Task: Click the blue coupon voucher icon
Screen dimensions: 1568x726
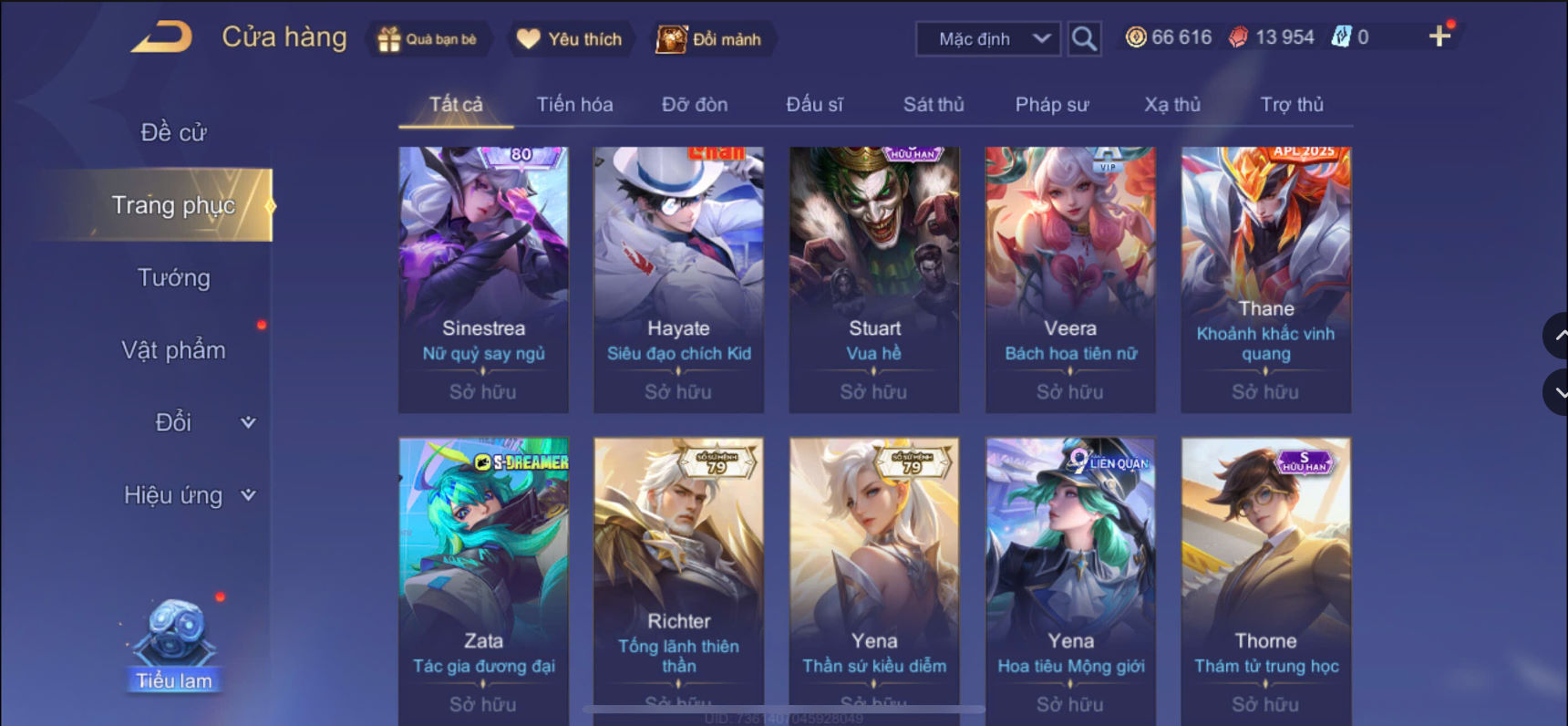Action: [1341, 37]
